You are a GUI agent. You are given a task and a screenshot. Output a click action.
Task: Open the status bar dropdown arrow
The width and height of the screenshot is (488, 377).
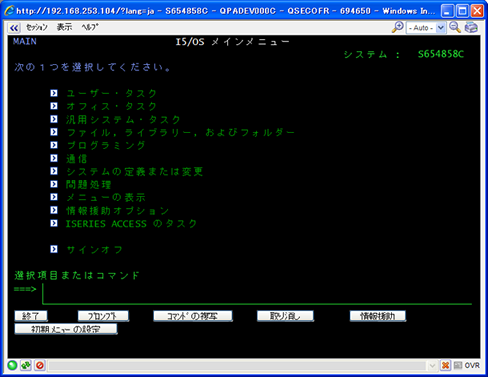[432, 366]
